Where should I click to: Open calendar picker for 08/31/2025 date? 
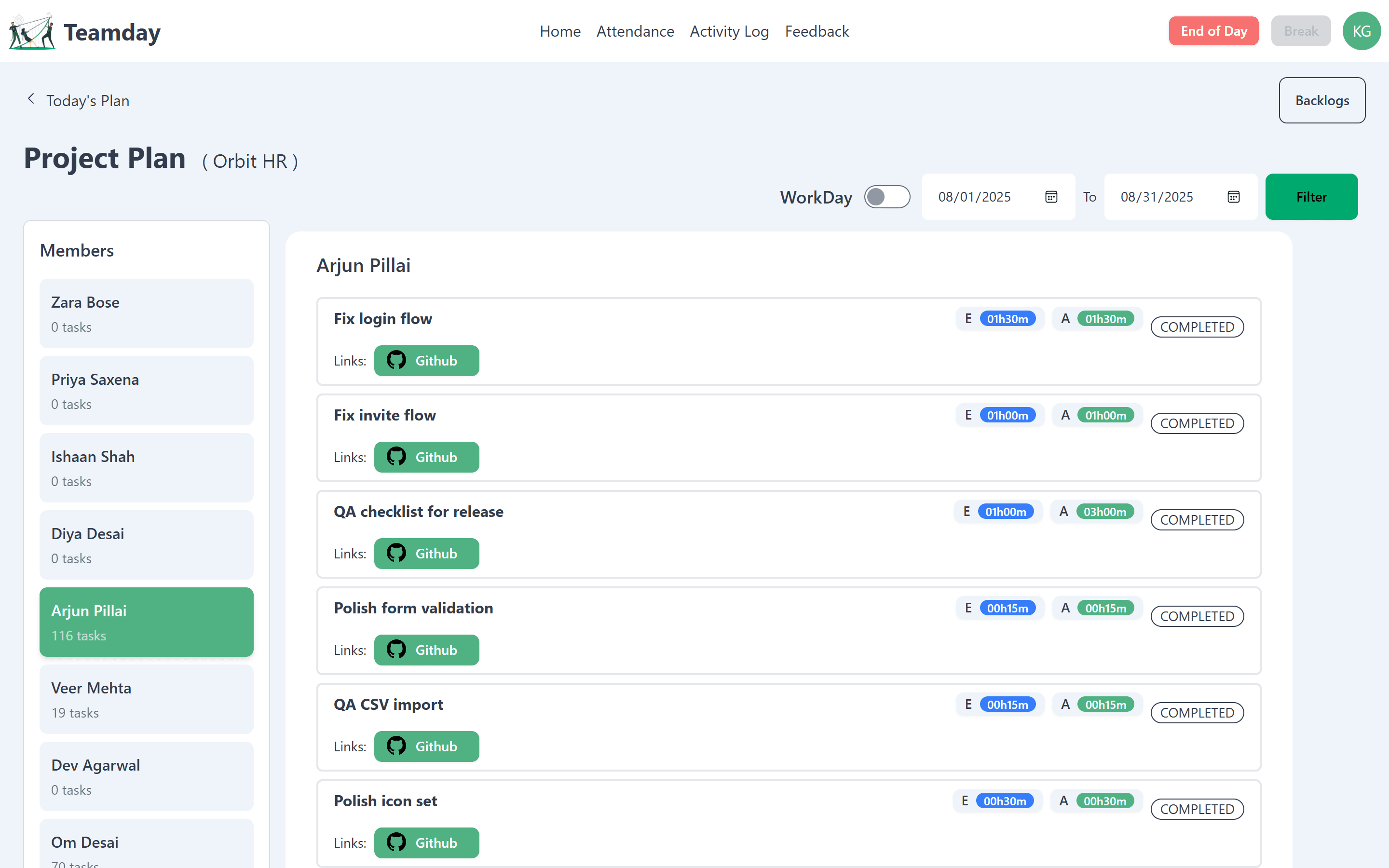pyautogui.click(x=1233, y=197)
